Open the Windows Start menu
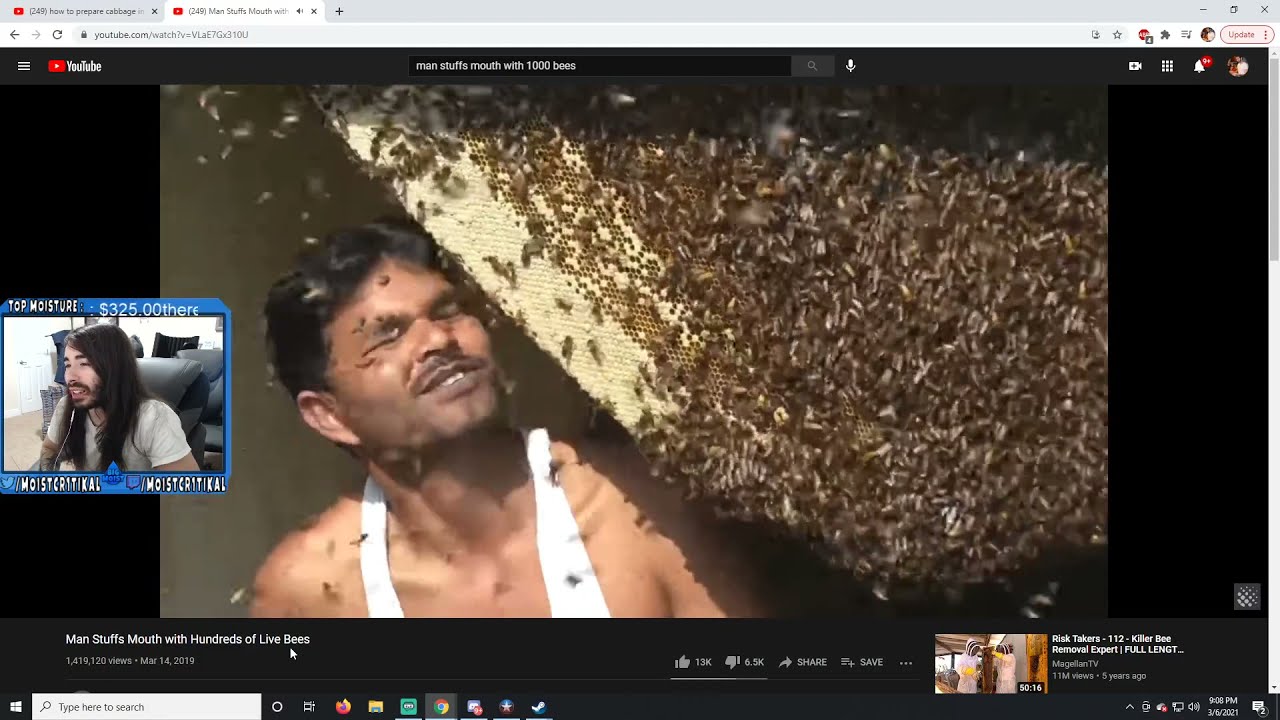Image resolution: width=1280 pixels, height=720 pixels. pyautogui.click(x=16, y=707)
